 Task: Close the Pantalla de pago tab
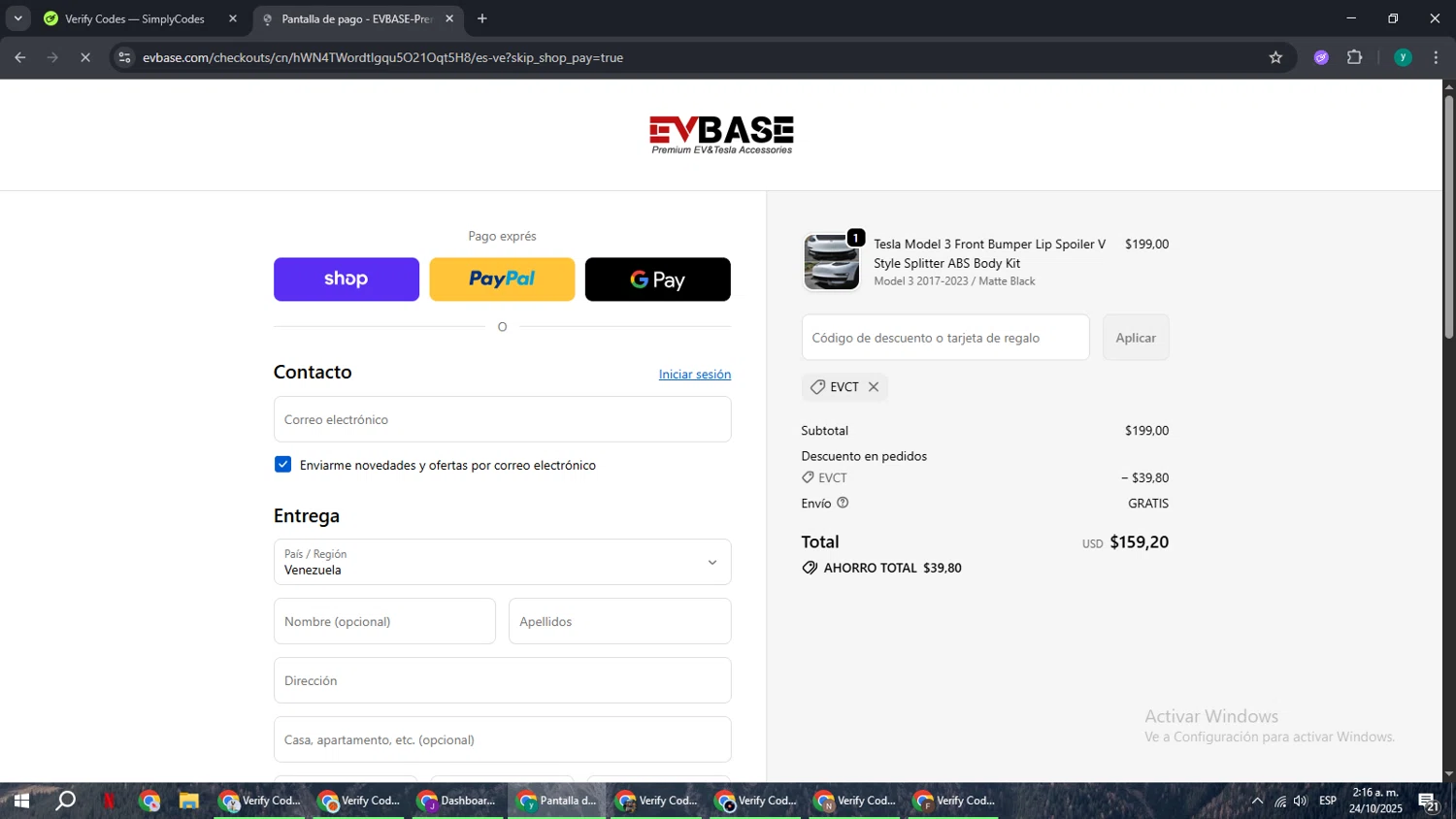coord(449,18)
